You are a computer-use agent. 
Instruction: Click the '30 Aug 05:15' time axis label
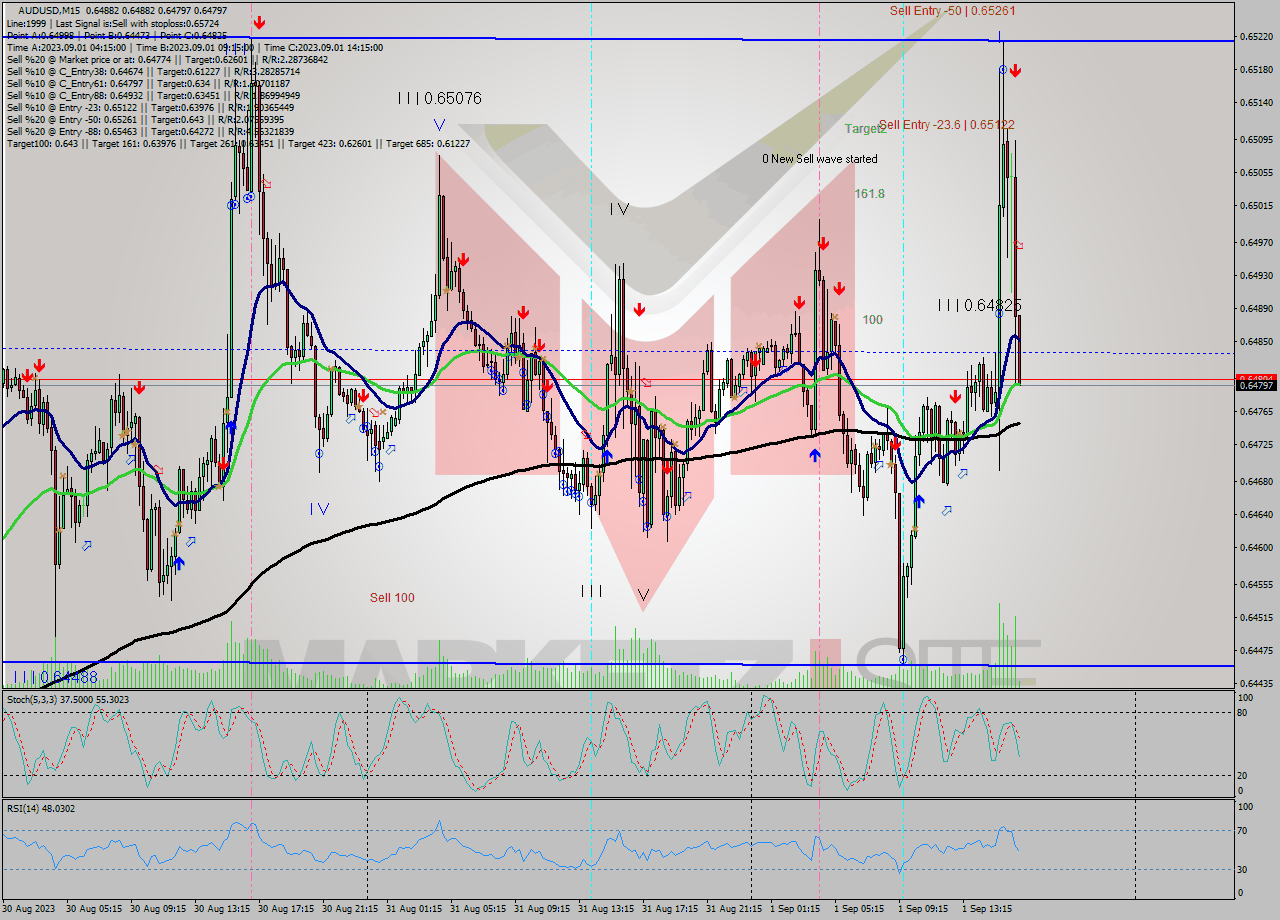pos(94,909)
